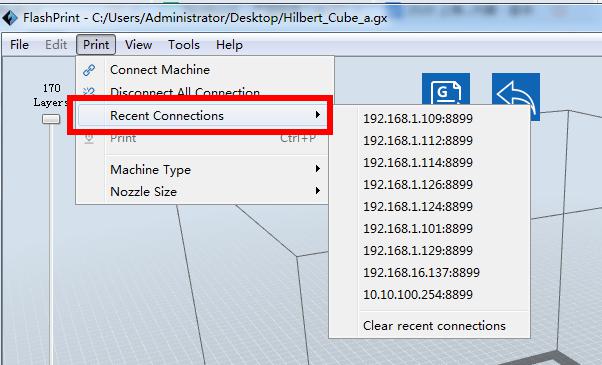Click the Disconnect All Connection broken link icon
This screenshot has width=602, height=365.
[89, 92]
